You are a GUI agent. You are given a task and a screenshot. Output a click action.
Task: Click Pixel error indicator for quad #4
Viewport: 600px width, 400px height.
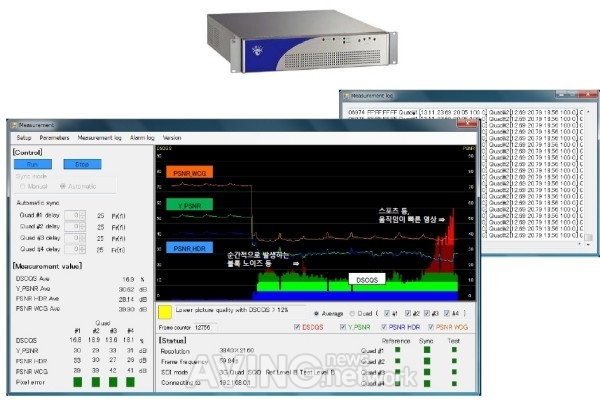pos(130,382)
